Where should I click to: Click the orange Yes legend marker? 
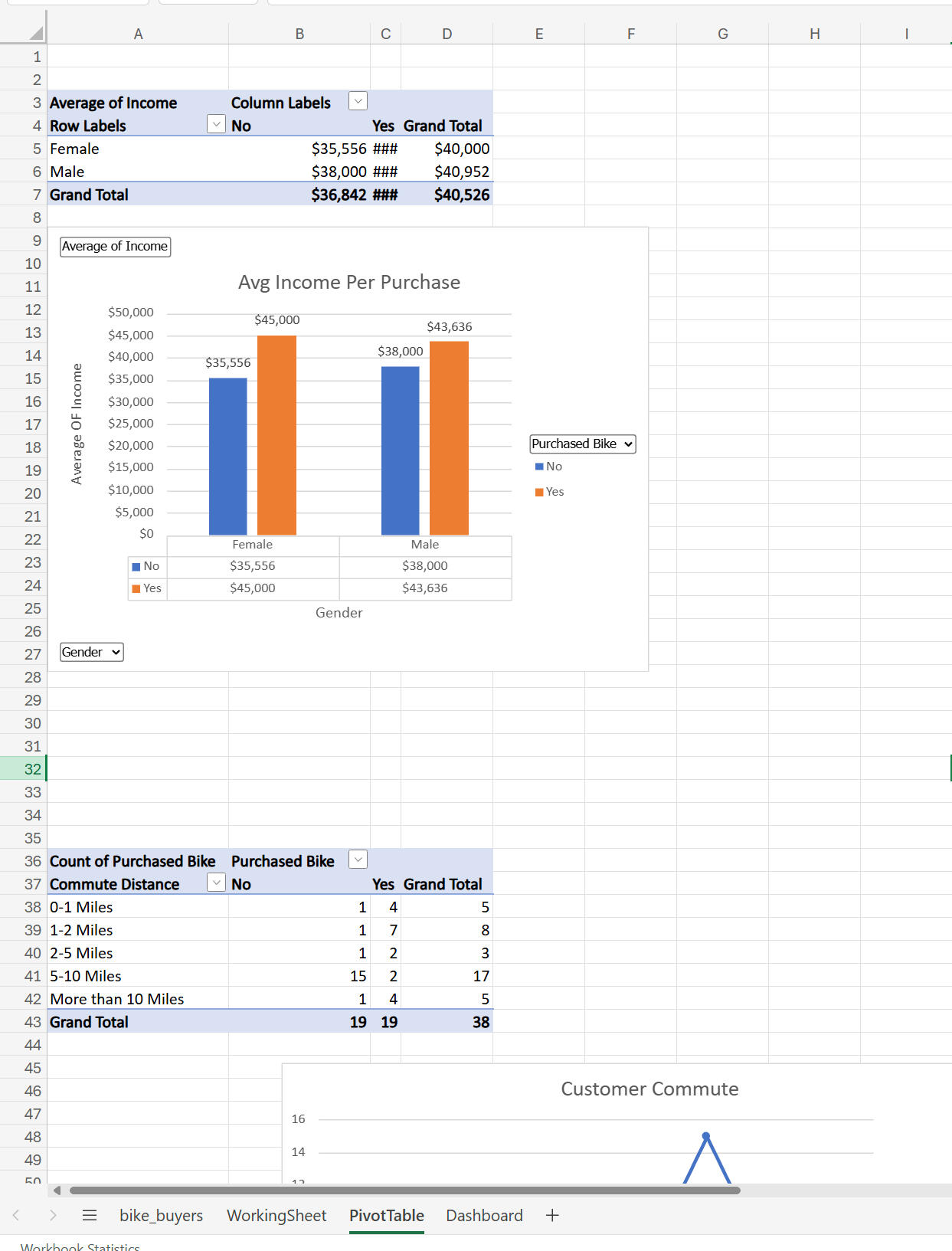[x=539, y=492]
